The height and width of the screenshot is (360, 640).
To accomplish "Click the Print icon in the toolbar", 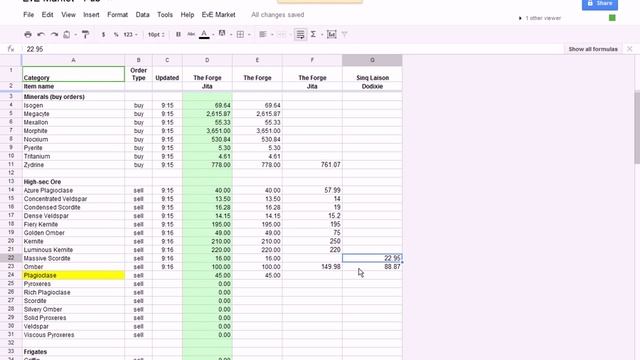I will [x=28, y=35].
